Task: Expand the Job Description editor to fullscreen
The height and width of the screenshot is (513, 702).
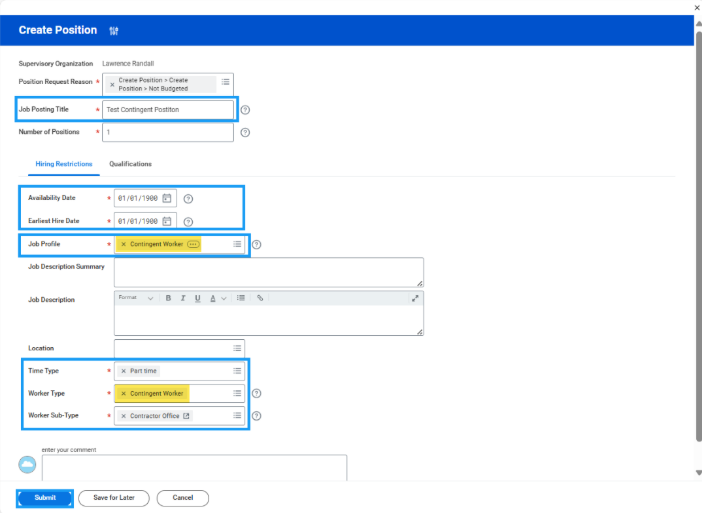Action: click(x=415, y=298)
